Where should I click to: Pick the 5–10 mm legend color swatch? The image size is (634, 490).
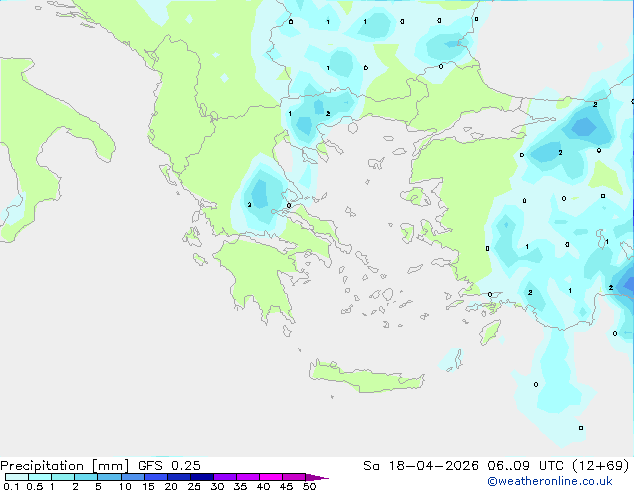pos(109,477)
